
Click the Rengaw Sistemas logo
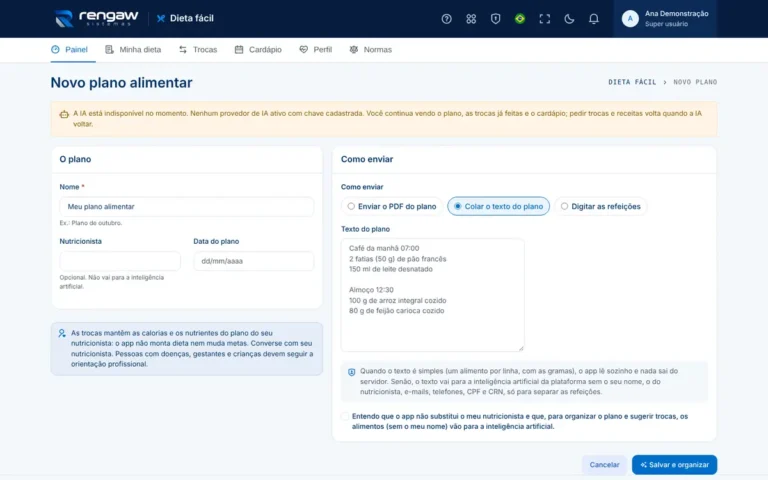point(96,19)
